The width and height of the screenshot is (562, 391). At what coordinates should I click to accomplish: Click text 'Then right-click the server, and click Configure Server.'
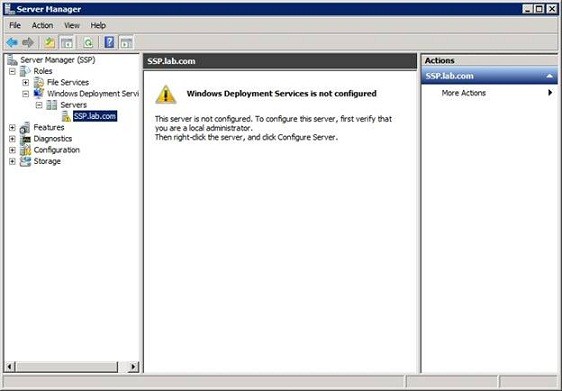click(x=246, y=137)
